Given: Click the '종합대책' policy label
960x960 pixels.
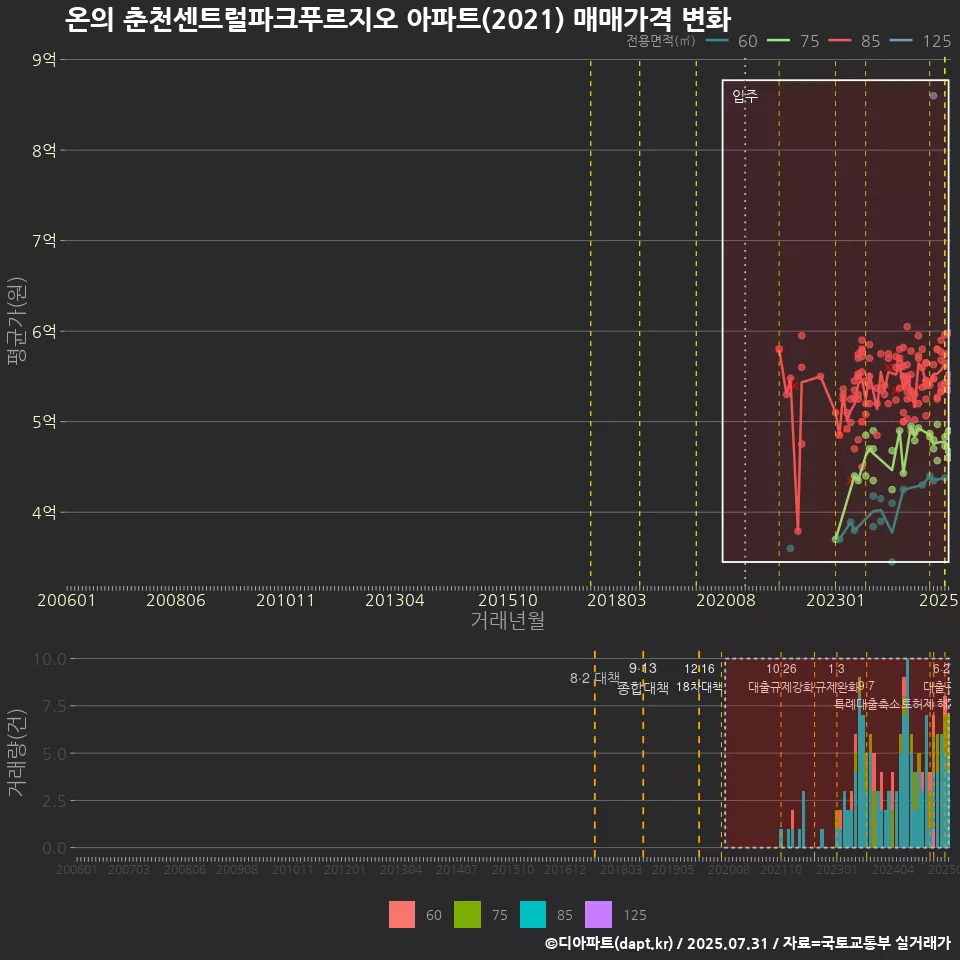Looking at the screenshot, I should coord(643,688).
